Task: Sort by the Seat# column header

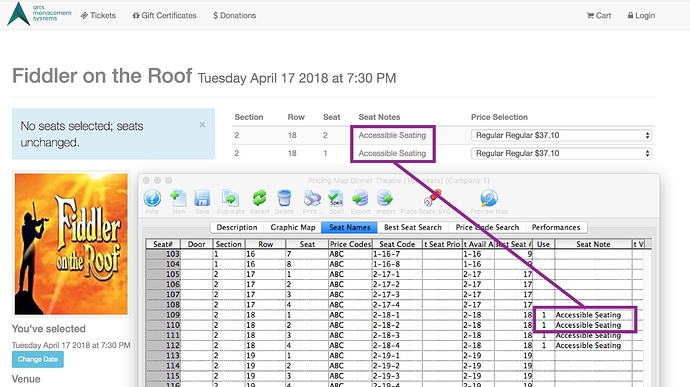Action: coord(163,244)
